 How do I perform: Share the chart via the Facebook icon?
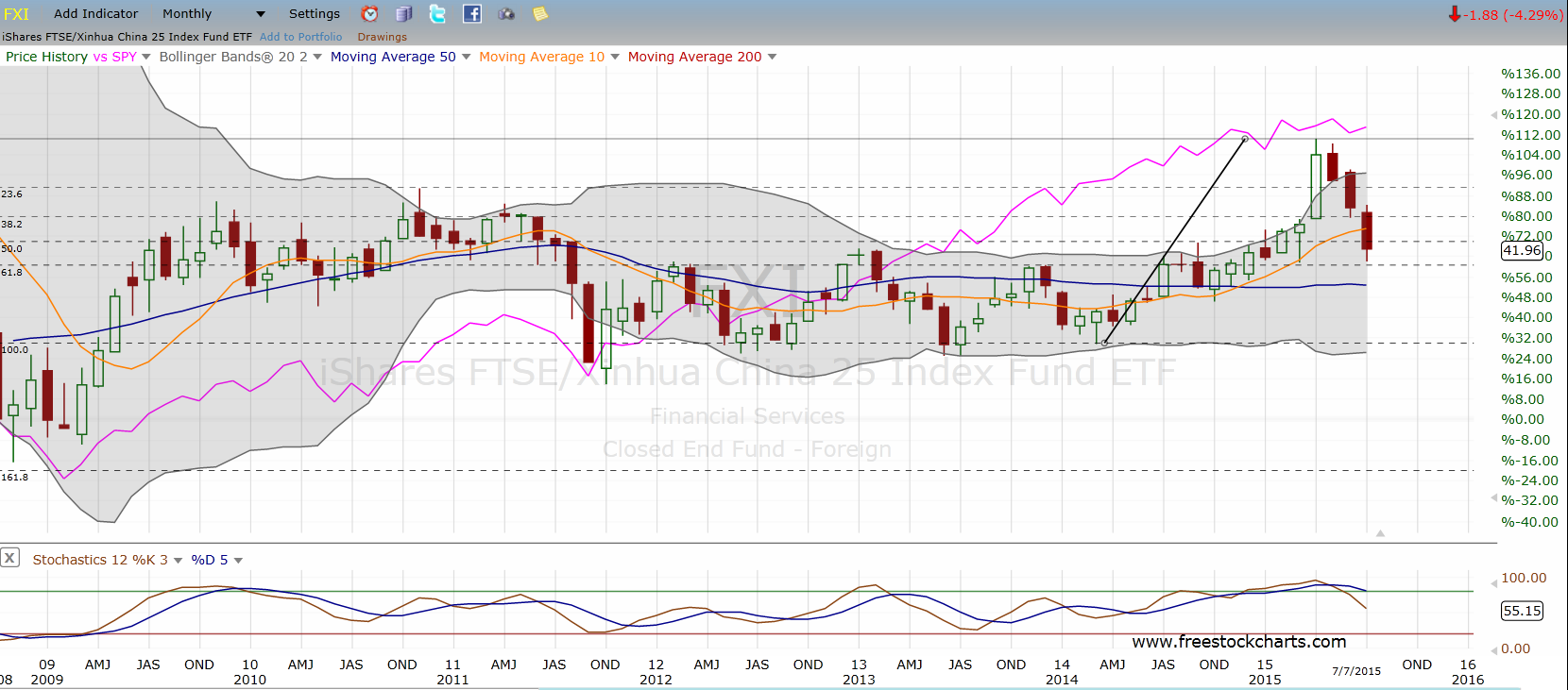point(472,14)
